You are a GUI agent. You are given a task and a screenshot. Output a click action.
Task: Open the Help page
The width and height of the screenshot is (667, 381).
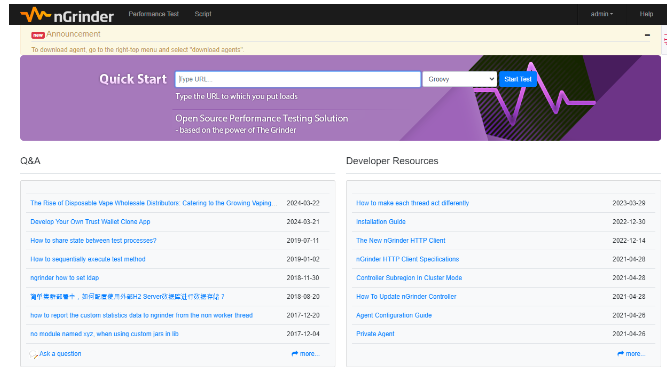click(x=646, y=14)
